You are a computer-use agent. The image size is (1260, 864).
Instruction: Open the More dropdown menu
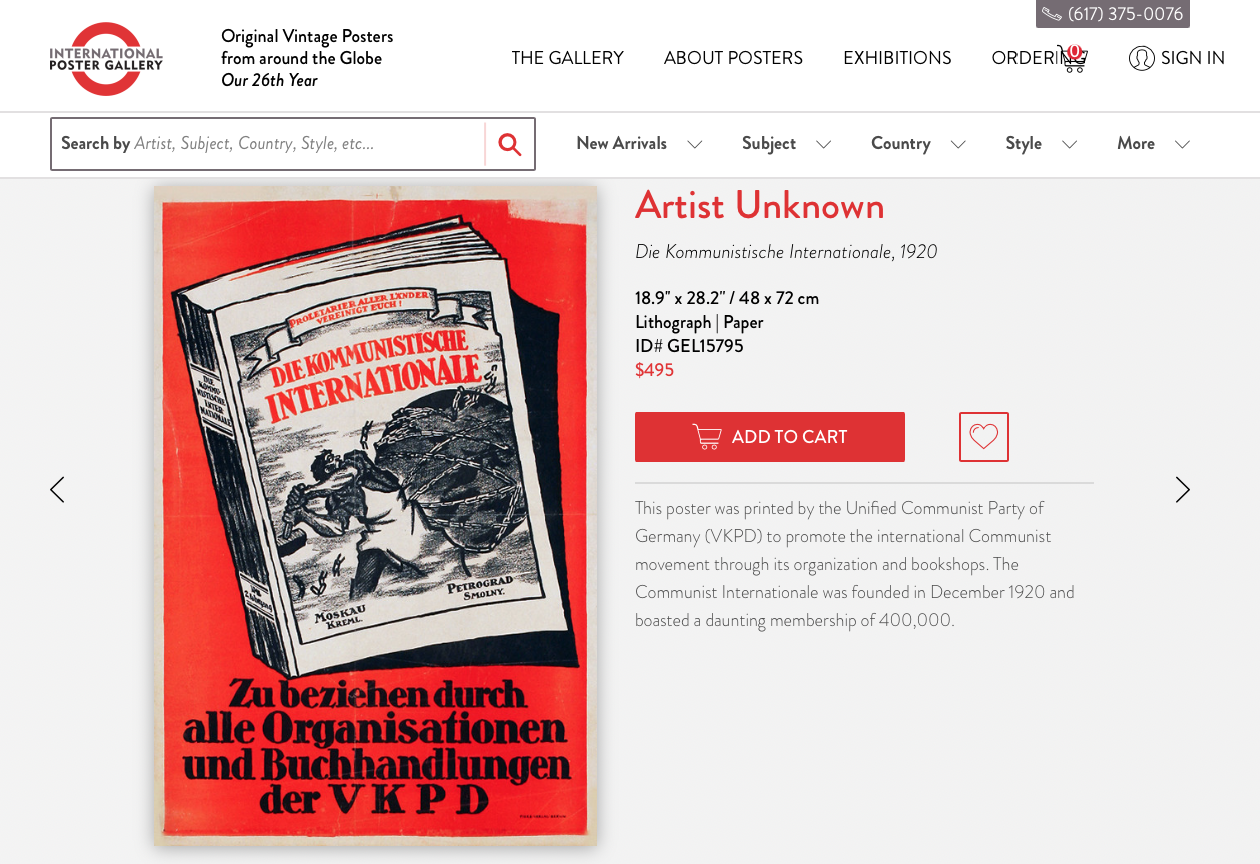coord(1153,144)
